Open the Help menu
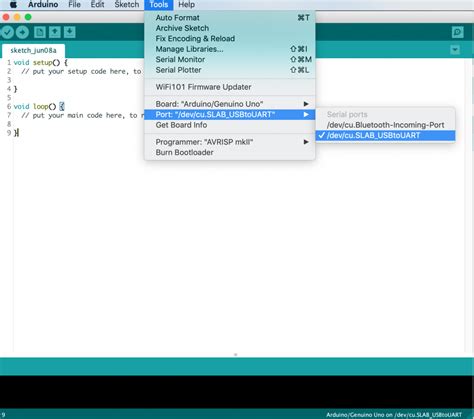 point(186,5)
